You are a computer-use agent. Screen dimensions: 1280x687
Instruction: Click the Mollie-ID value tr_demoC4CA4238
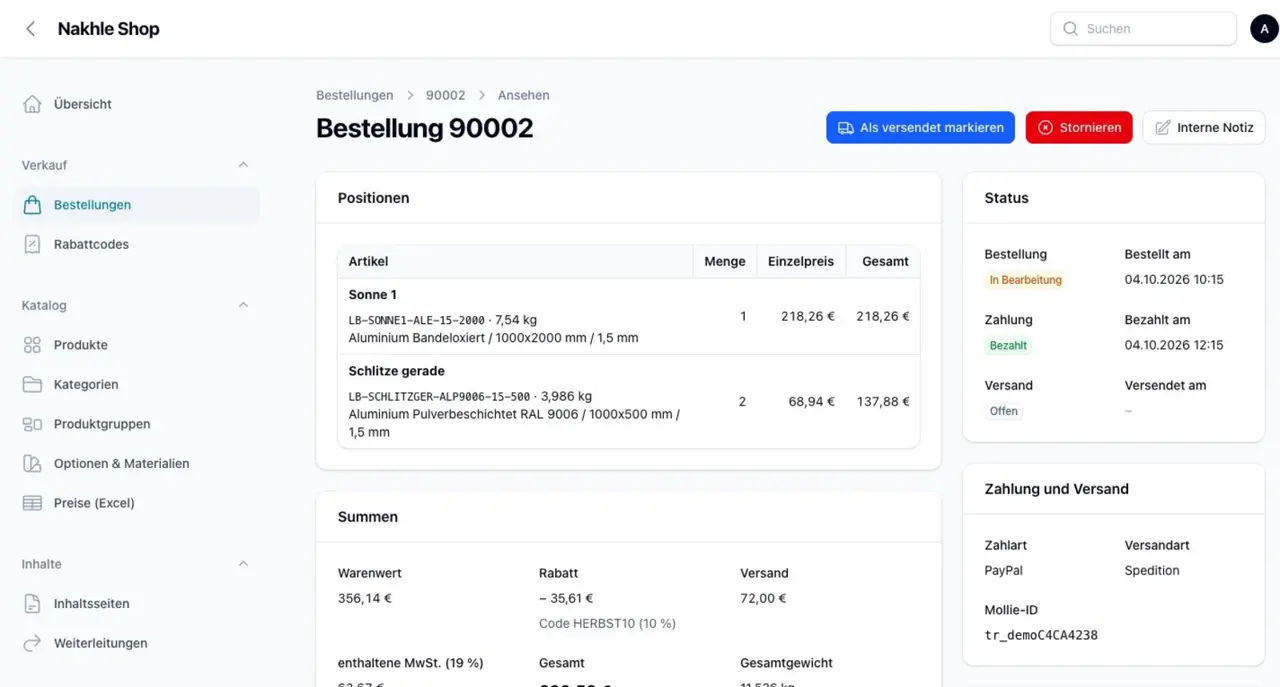(1041, 635)
